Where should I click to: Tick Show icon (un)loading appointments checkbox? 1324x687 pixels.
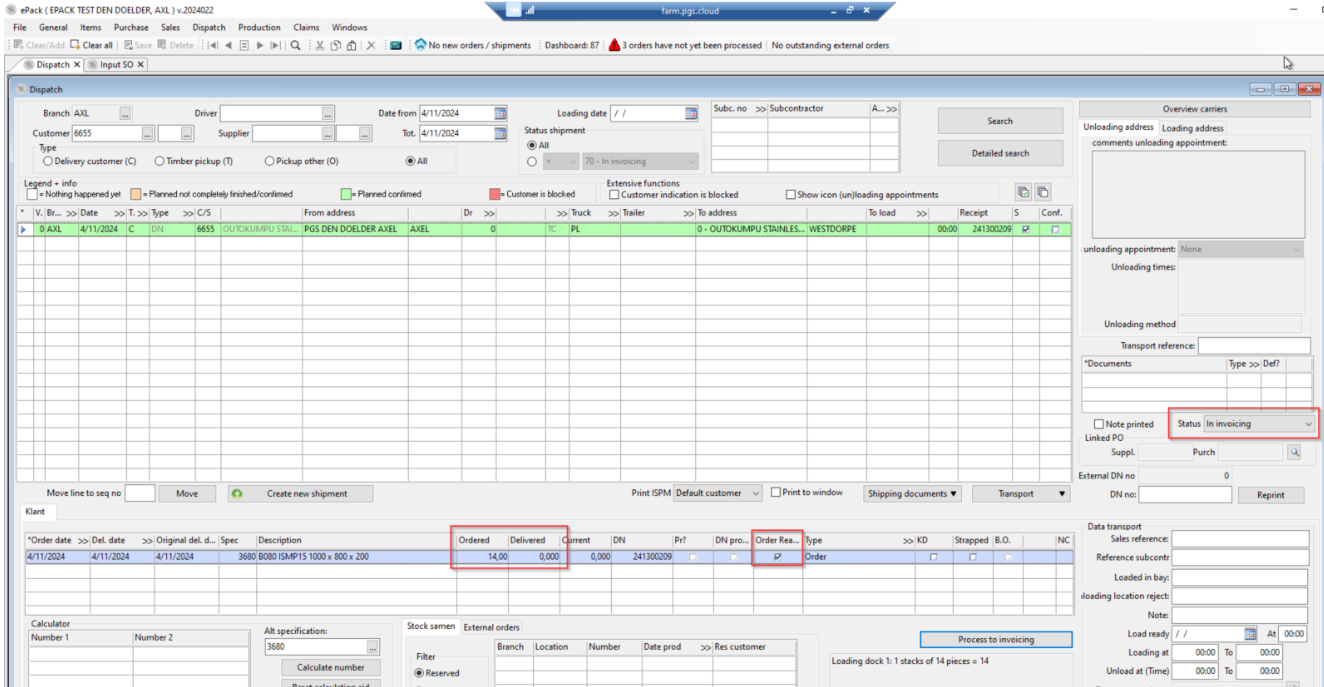pyautogui.click(x=790, y=195)
